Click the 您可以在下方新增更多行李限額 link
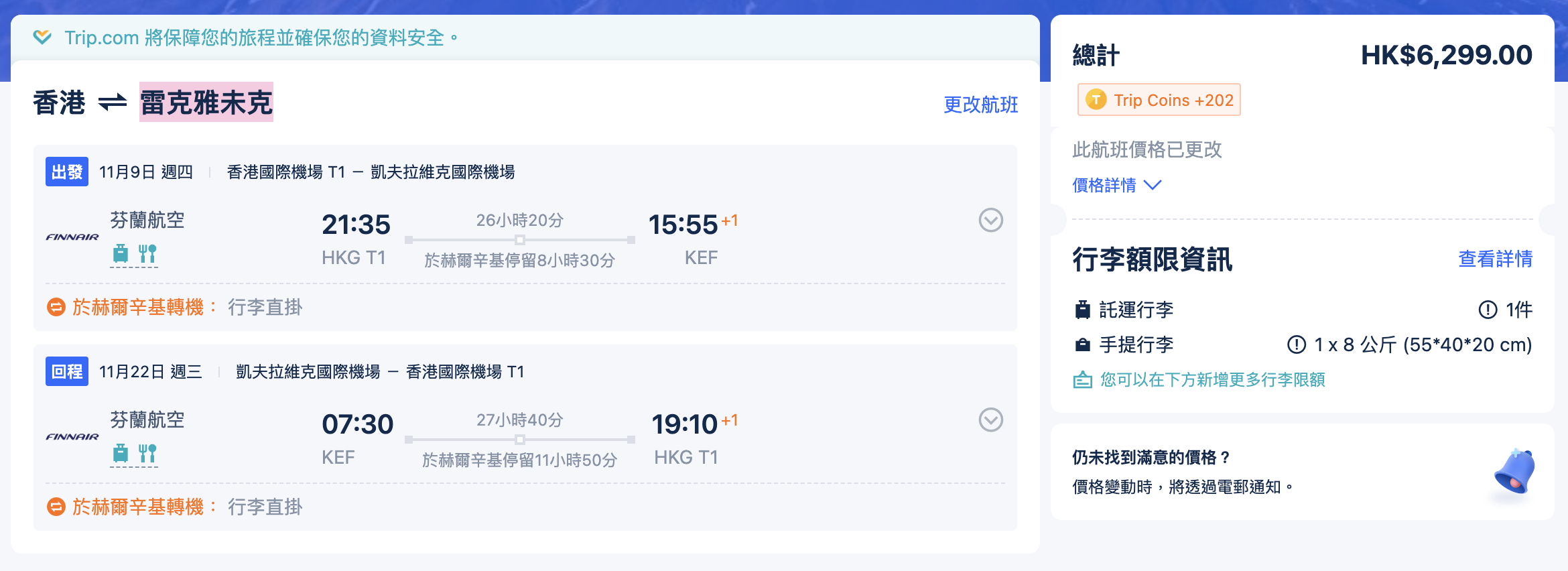The width and height of the screenshot is (1568, 571). (1212, 380)
